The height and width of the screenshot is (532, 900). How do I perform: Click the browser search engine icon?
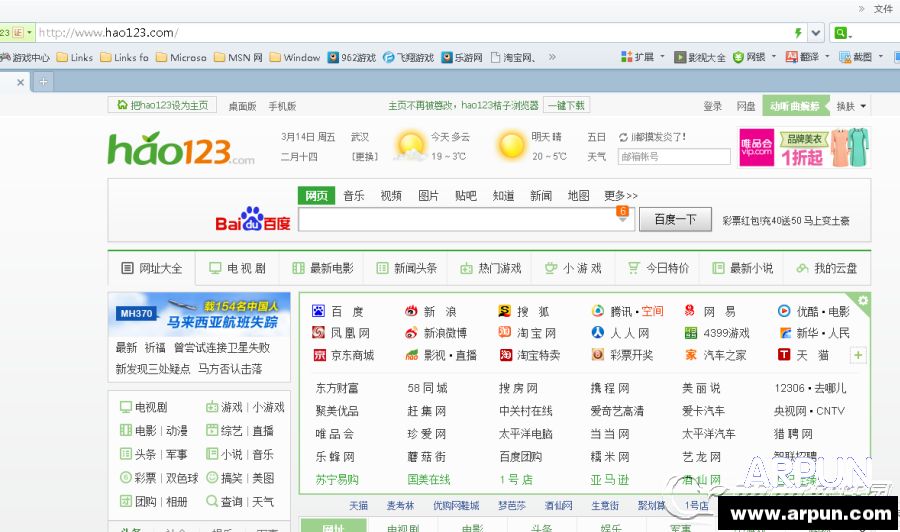(x=840, y=33)
